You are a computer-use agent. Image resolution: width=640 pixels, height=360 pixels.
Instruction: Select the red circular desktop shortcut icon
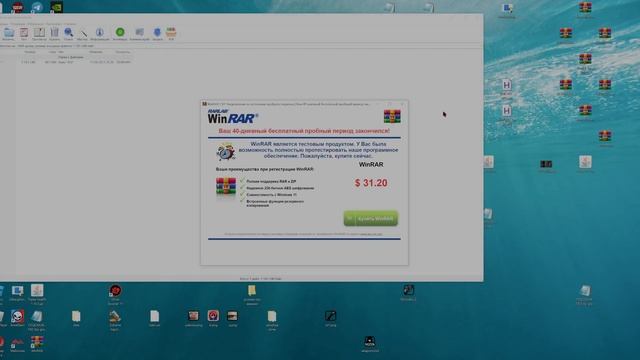(x=115, y=291)
